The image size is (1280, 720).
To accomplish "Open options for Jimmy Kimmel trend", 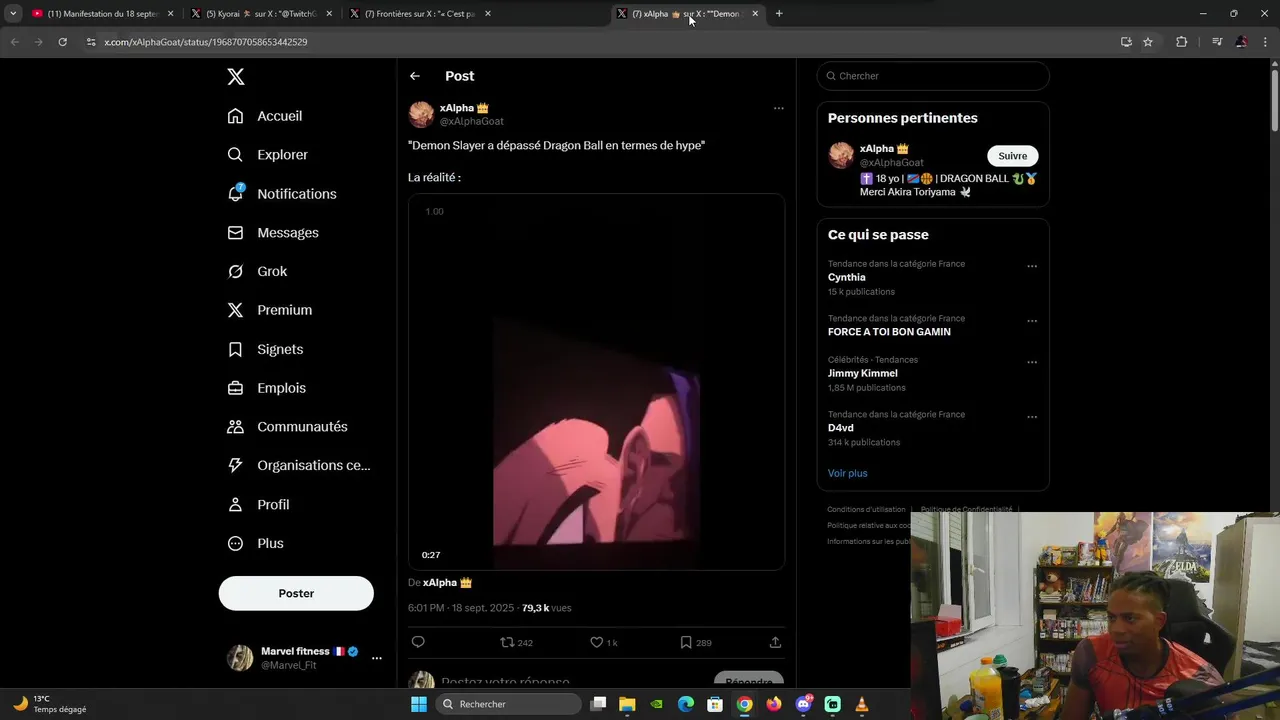I will (1032, 362).
